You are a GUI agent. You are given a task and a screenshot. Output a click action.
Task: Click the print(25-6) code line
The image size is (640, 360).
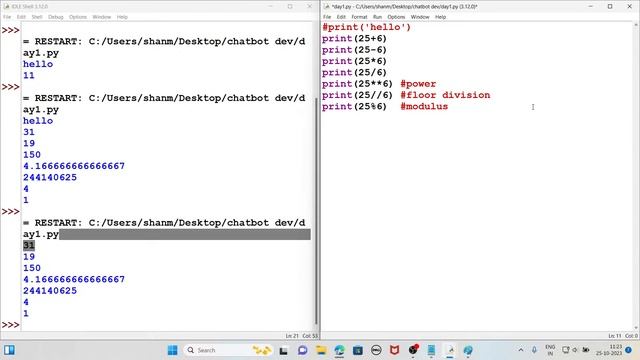(354, 50)
